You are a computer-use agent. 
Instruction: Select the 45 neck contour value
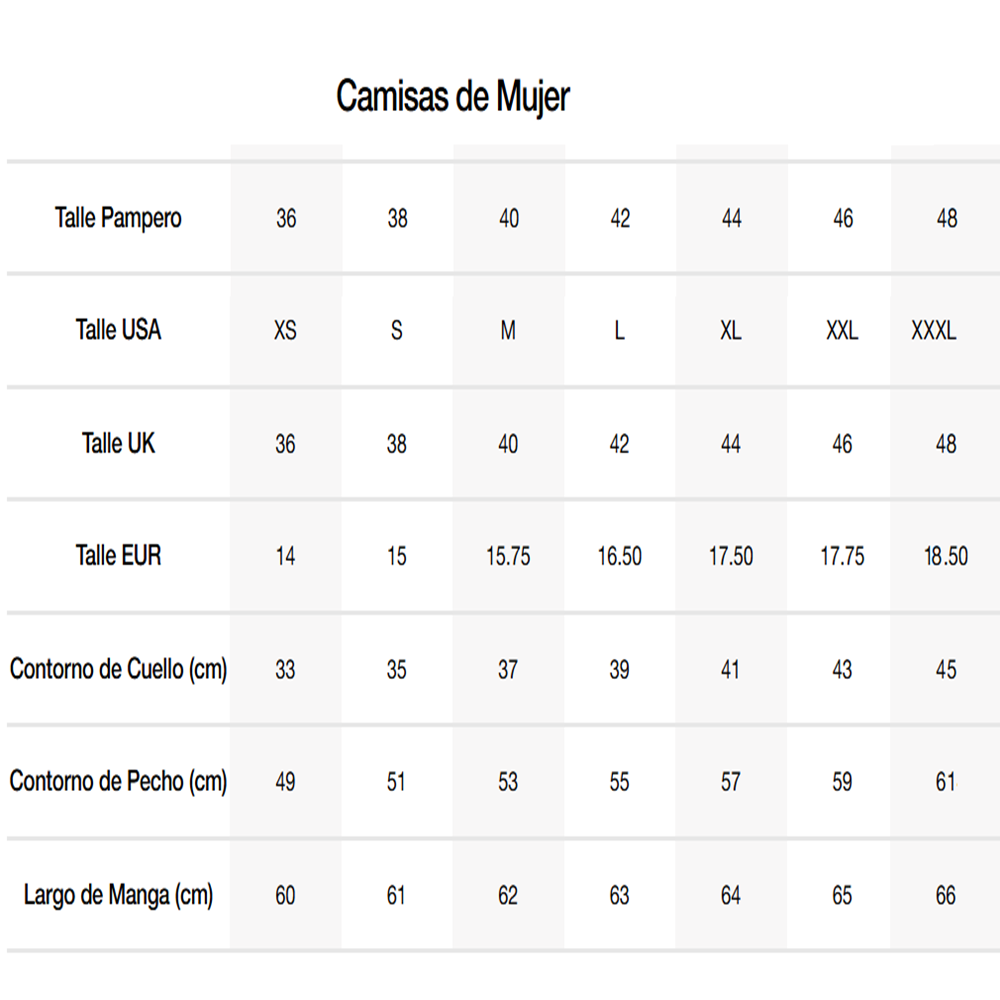point(946,670)
